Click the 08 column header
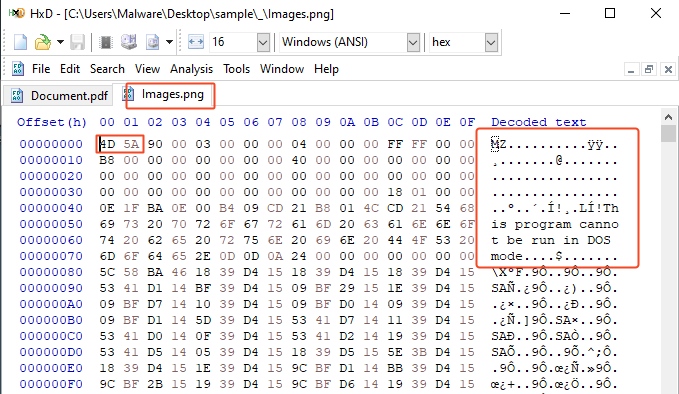 299,122
